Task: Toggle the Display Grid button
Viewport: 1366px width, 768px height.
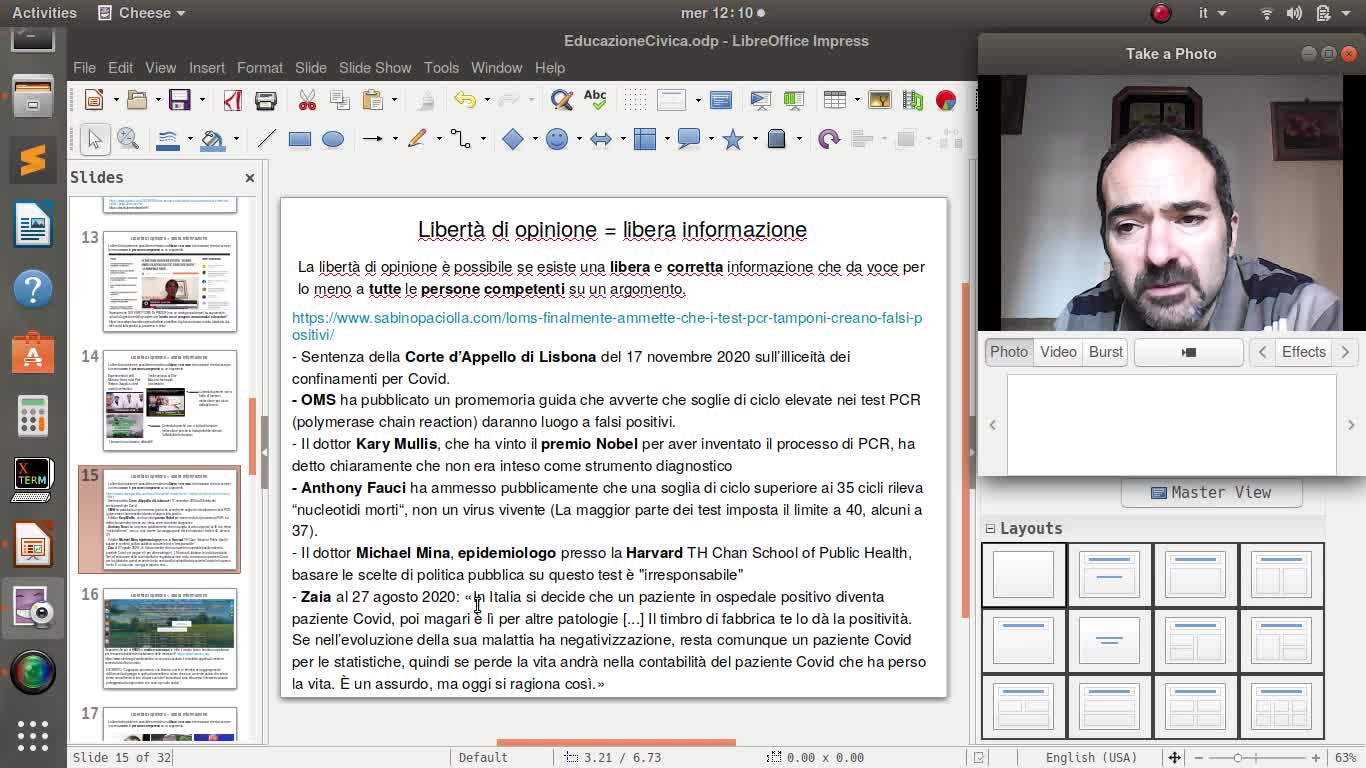Action: [635, 100]
